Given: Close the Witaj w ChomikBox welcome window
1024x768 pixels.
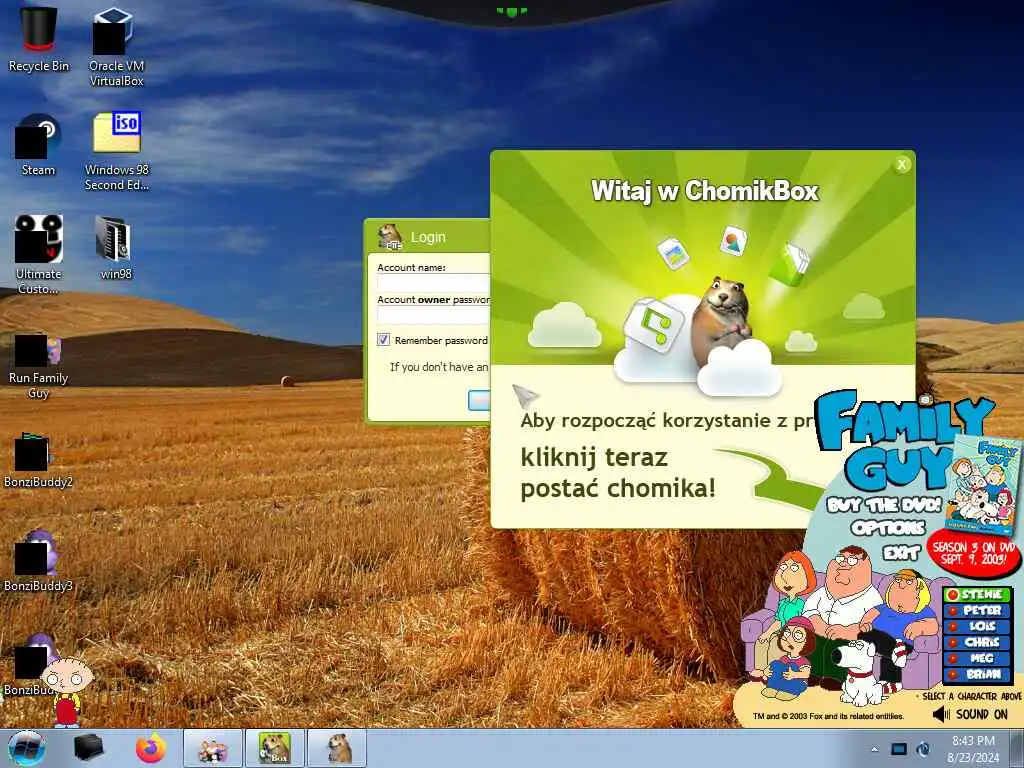Looking at the screenshot, I should pos(902,165).
